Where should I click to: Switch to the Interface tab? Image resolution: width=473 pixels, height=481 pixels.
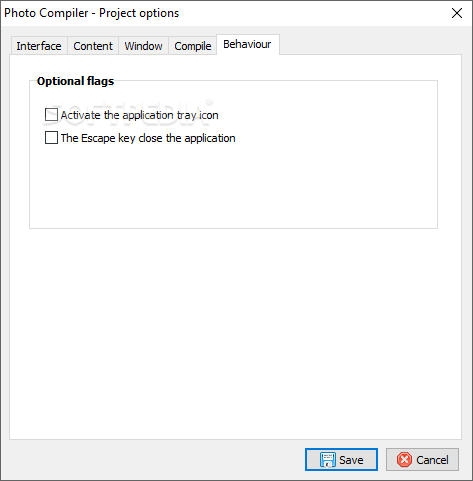point(39,46)
